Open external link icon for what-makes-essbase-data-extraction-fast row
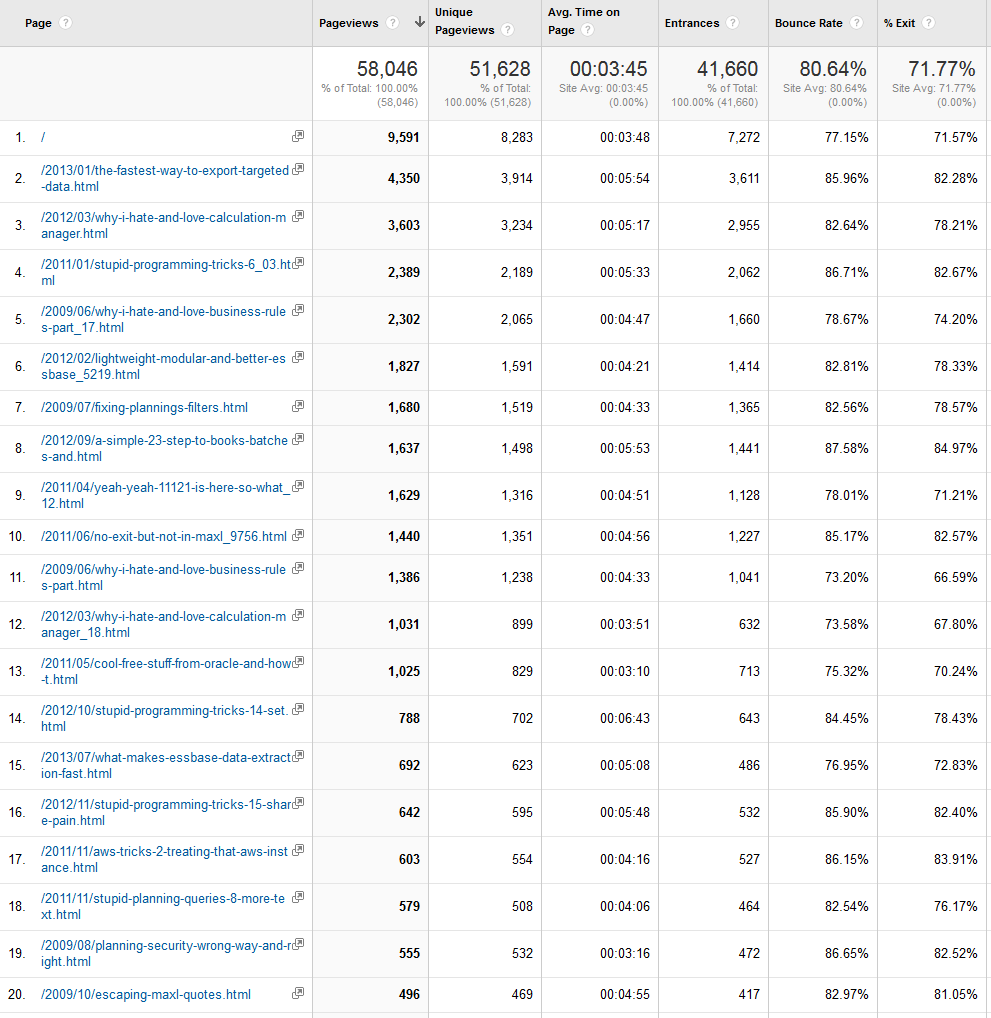The width and height of the screenshot is (991, 1018). click(x=298, y=756)
